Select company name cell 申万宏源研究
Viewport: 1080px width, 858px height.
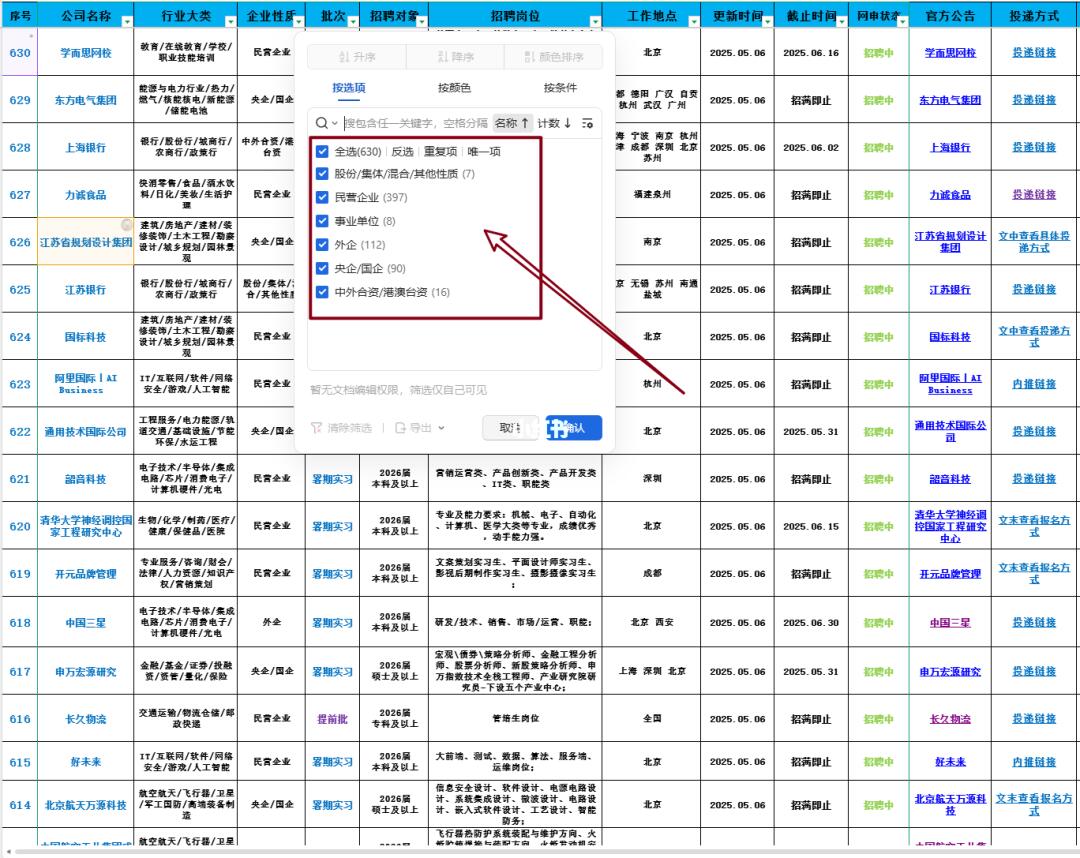coord(85,671)
